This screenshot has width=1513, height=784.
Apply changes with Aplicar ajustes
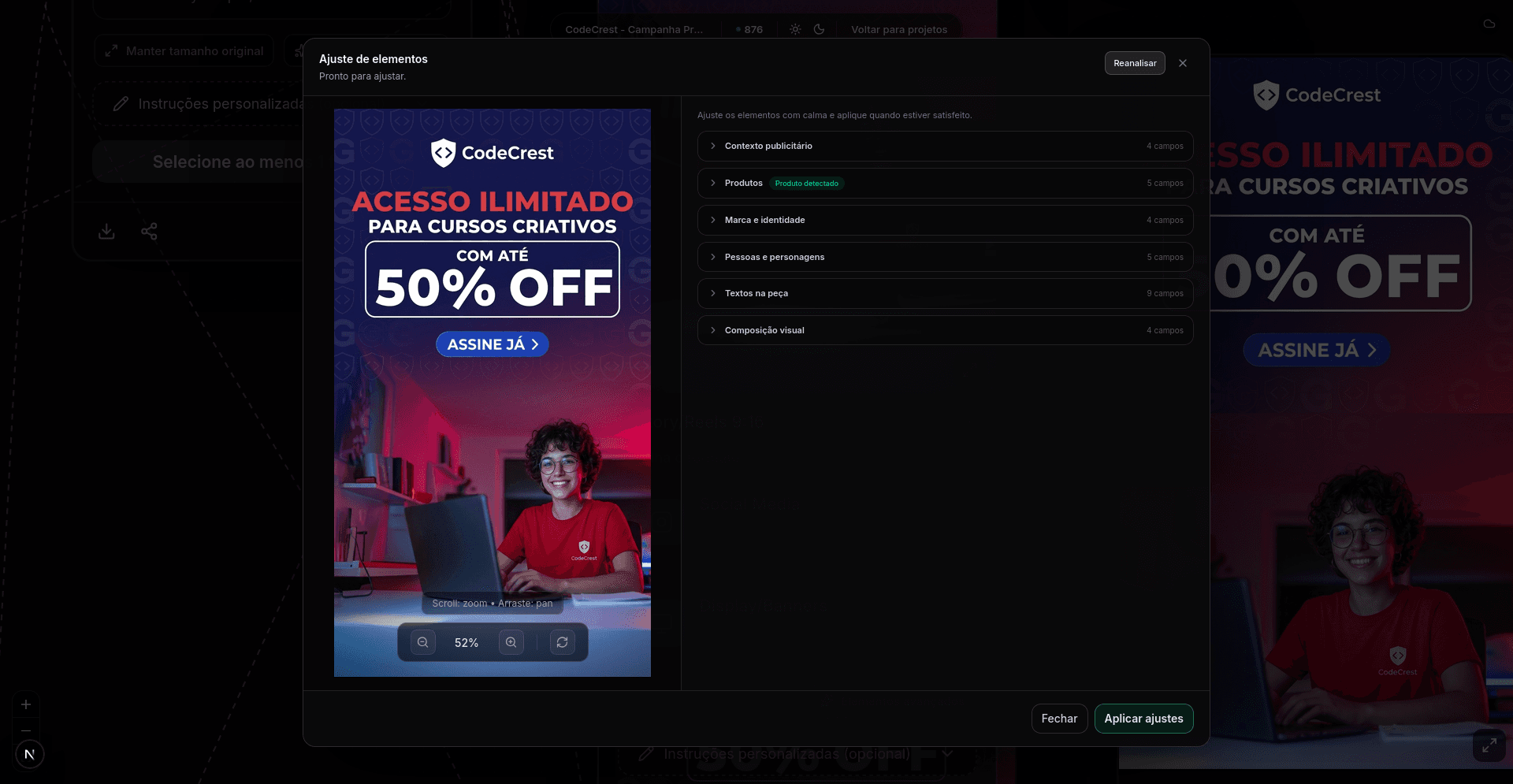(1143, 719)
